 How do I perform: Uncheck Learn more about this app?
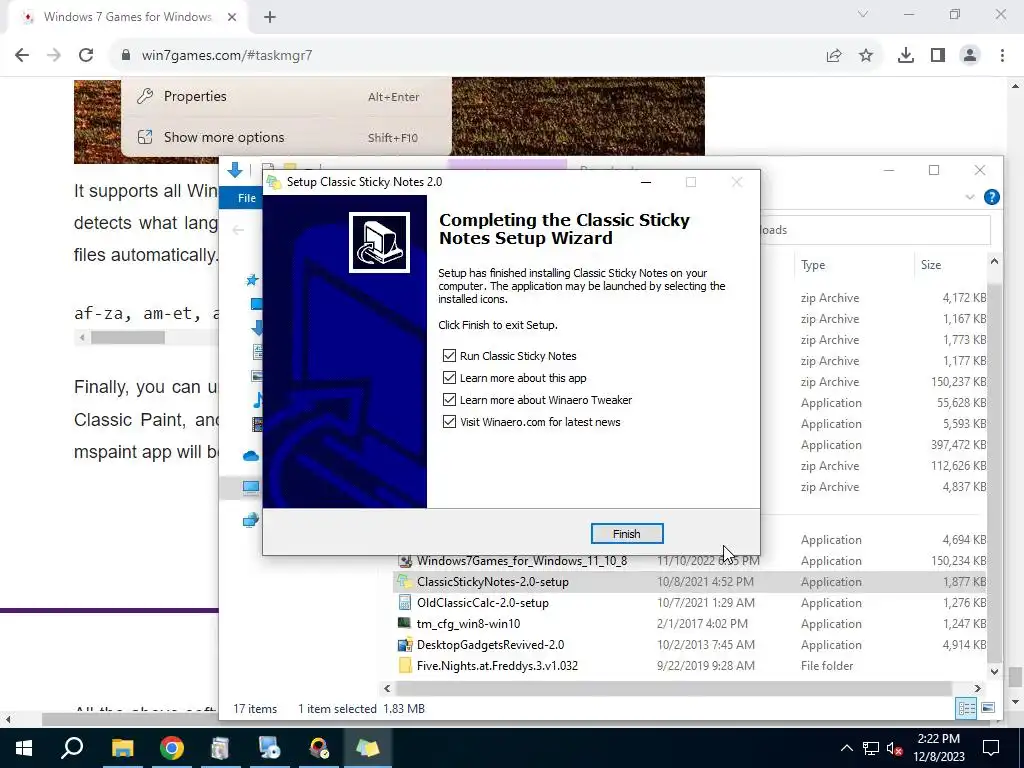click(449, 378)
